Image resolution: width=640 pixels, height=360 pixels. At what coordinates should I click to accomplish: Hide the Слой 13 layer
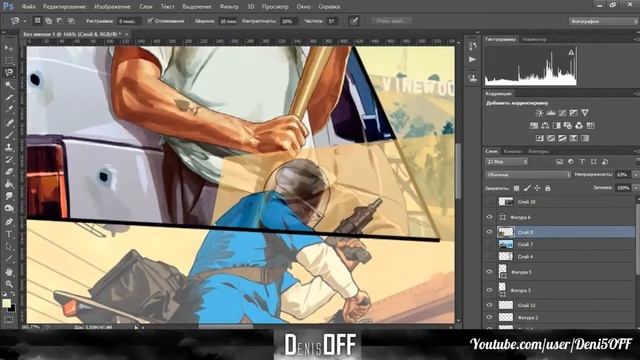tap(489, 305)
